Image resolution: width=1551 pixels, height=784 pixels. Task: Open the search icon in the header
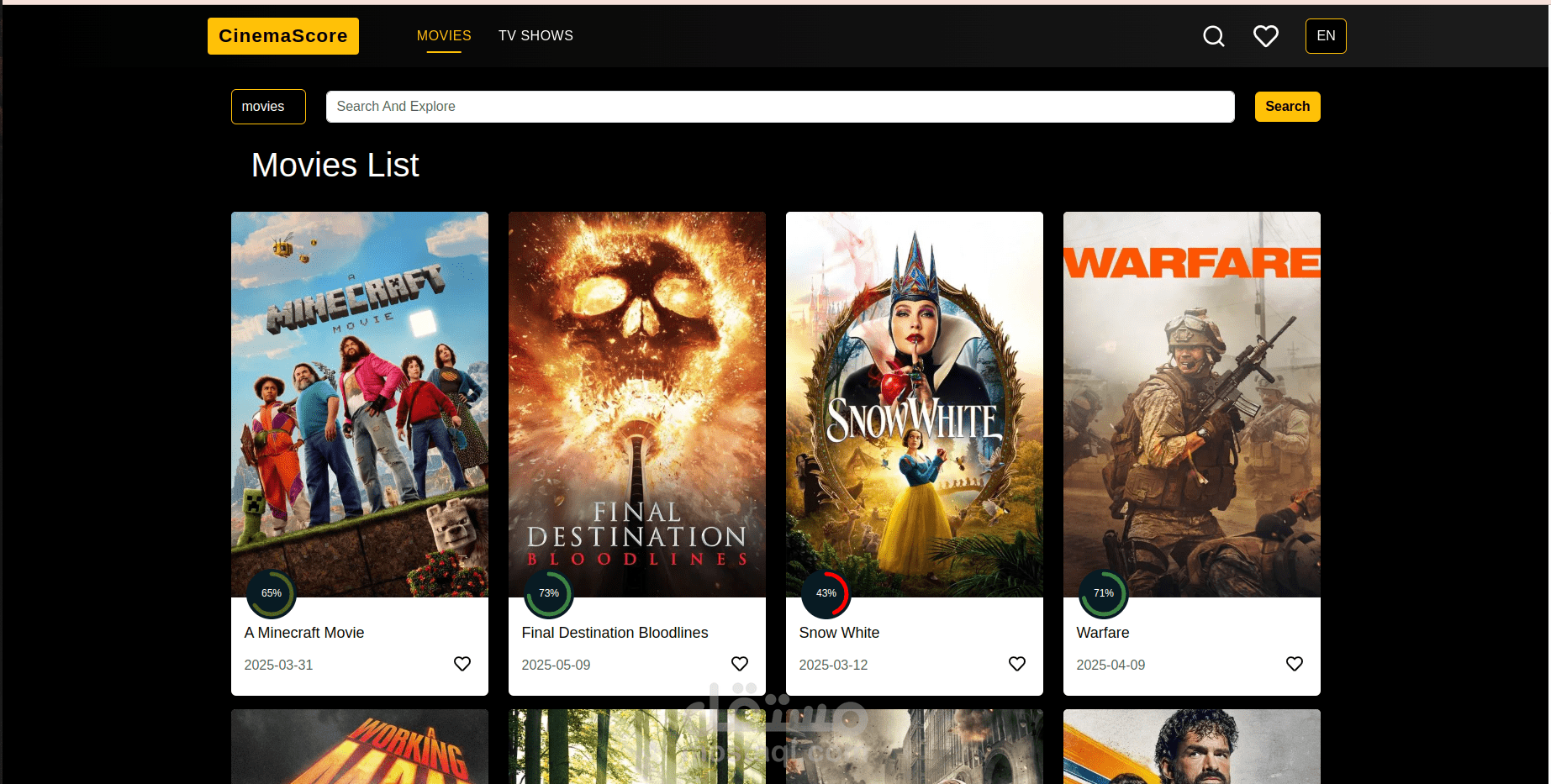[x=1213, y=36]
